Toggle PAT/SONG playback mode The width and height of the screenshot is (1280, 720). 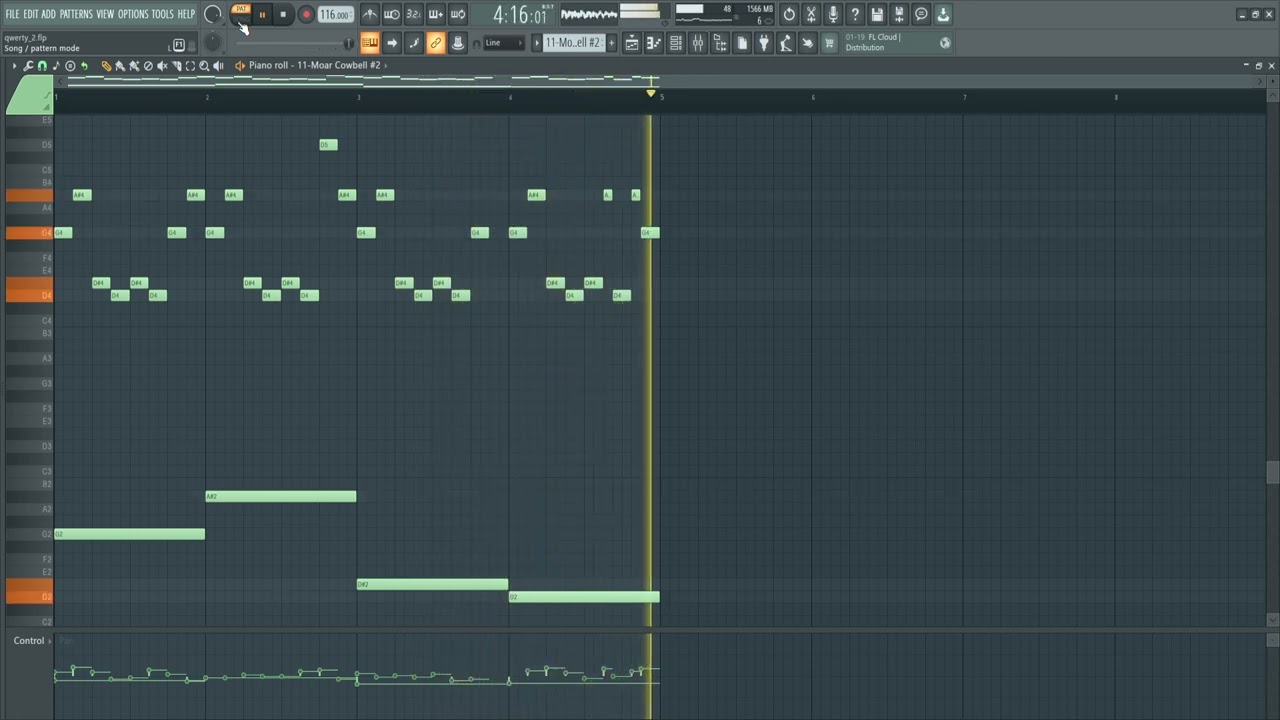coord(241,14)
